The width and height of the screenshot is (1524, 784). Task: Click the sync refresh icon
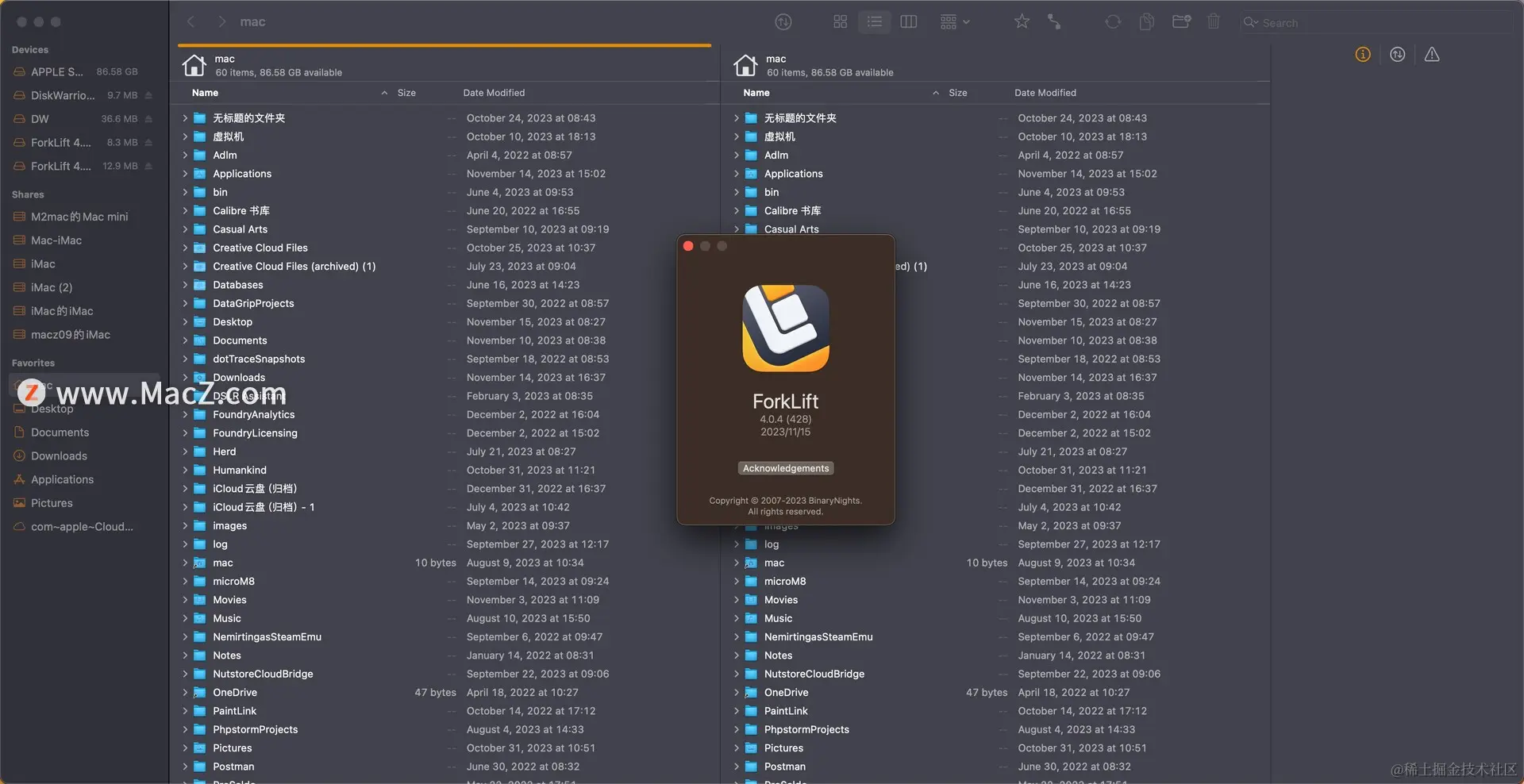pos(1113,22)
